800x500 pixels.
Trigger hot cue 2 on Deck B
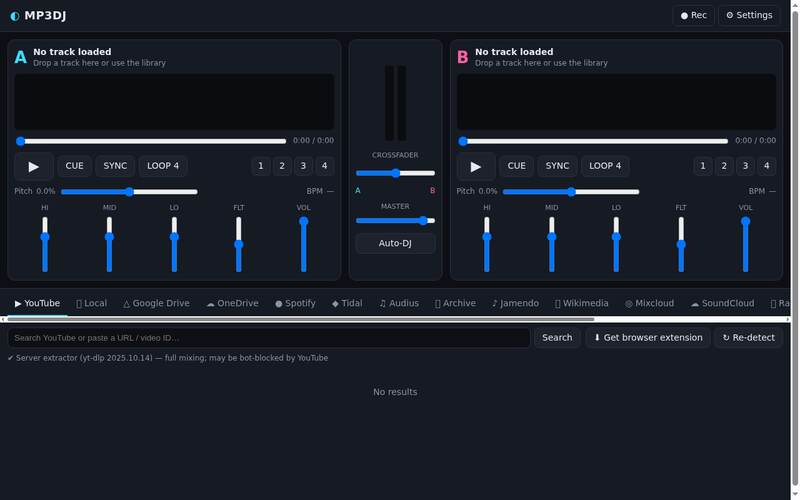click(724, 166)
